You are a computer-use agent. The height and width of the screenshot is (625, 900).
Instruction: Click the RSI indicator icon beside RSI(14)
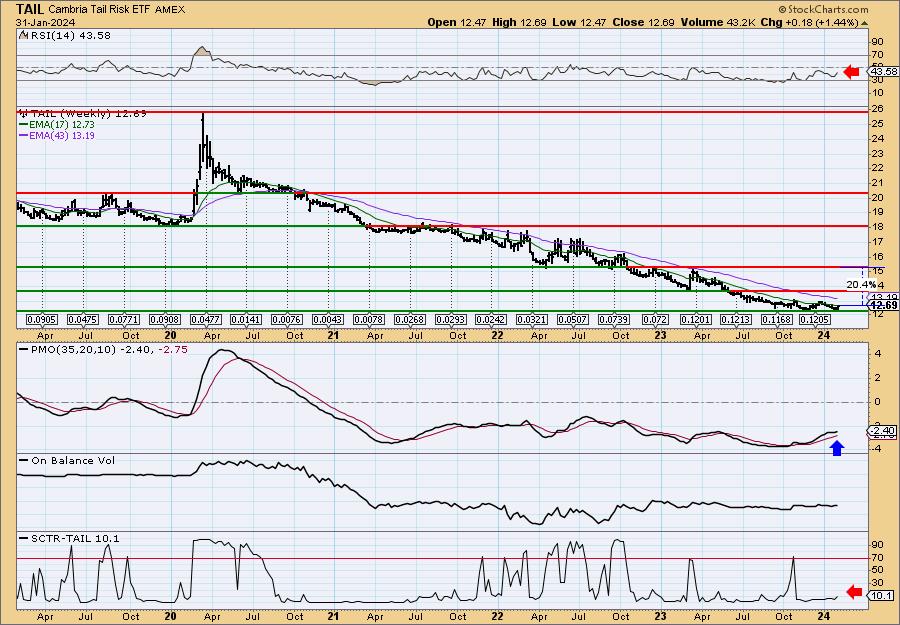(23, 35)
